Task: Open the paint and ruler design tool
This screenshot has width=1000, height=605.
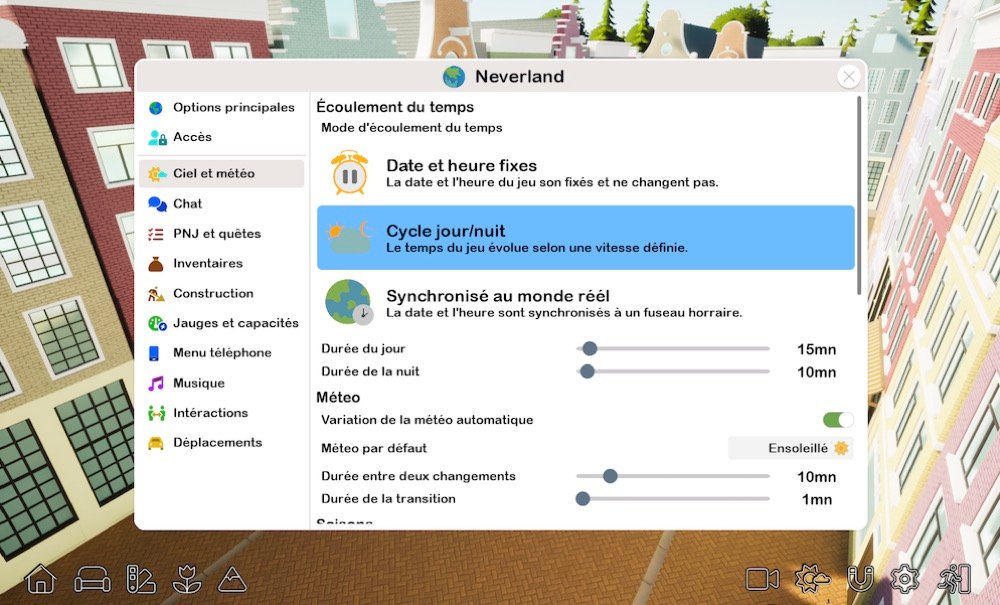Action: click(x=140, y=579)
